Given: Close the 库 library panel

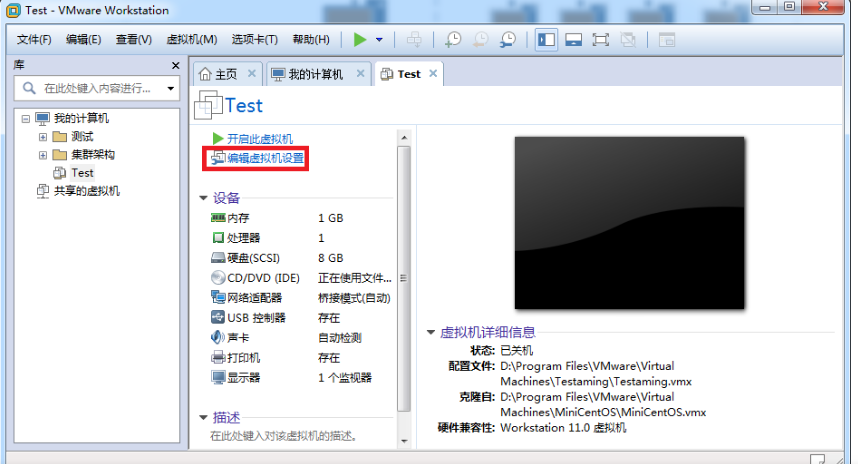Looking at the screenshot, I should [x=176, y=66].
